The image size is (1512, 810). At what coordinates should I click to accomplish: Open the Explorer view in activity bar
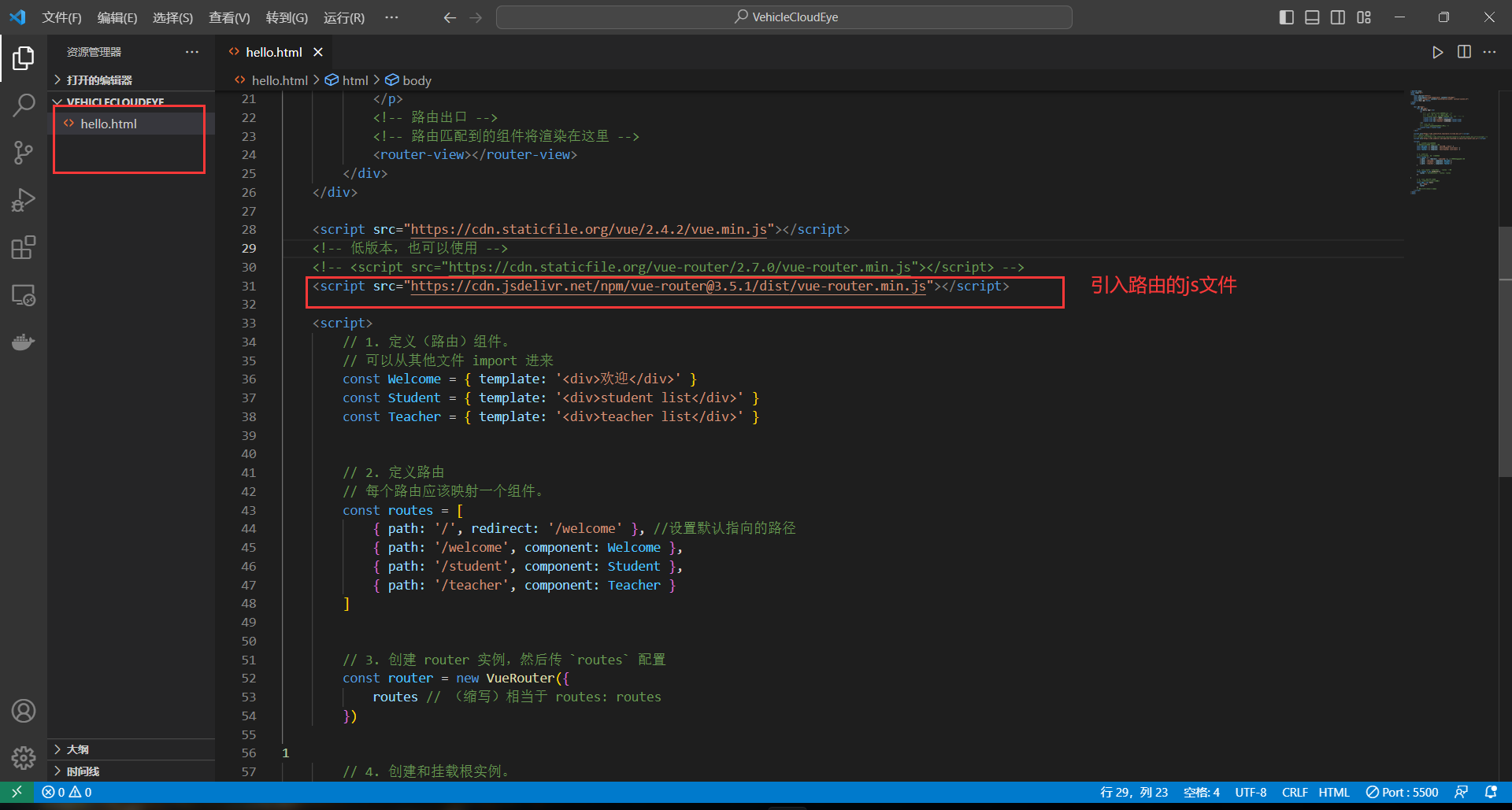click(24, 58)
